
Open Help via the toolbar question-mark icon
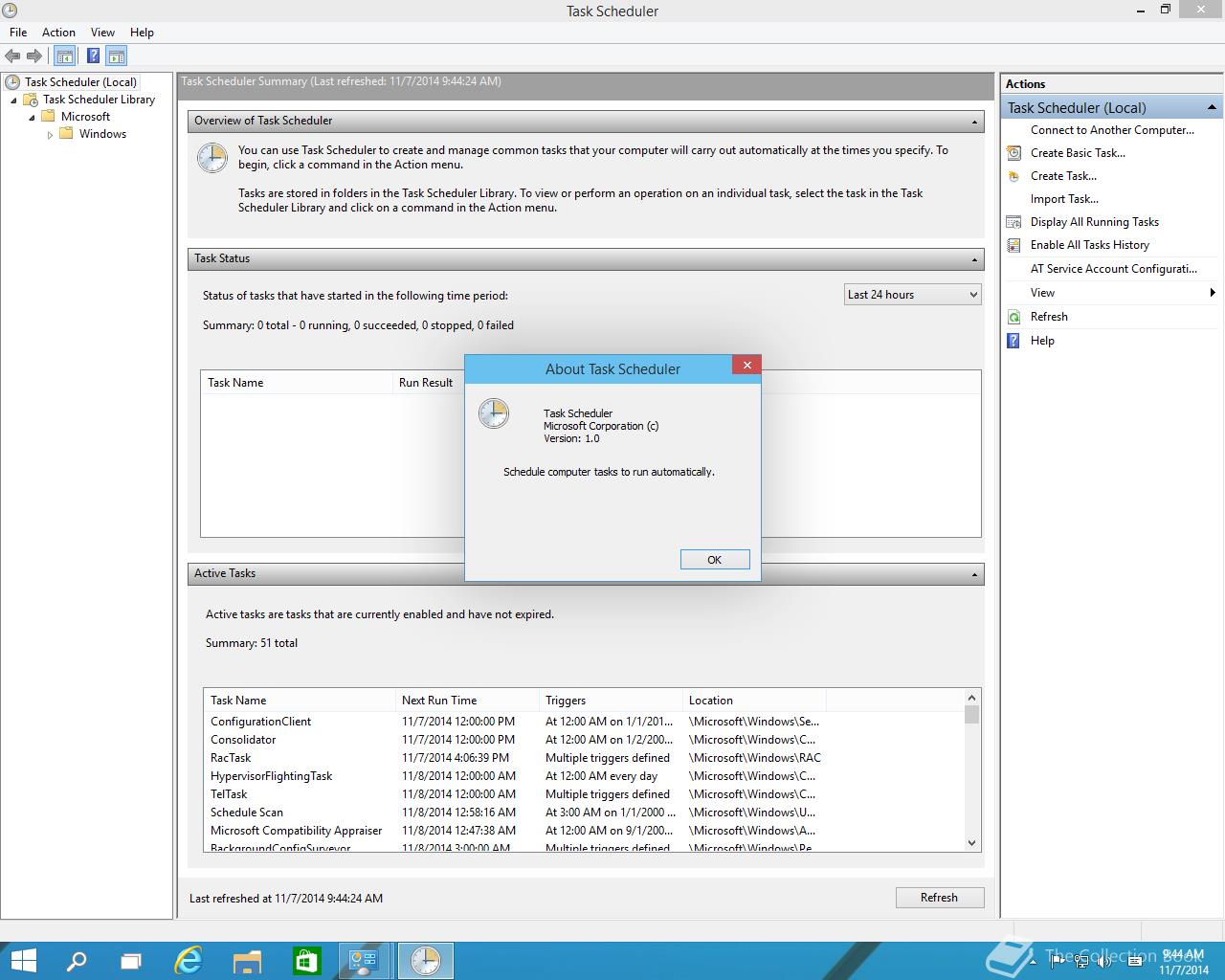(93, 56)
